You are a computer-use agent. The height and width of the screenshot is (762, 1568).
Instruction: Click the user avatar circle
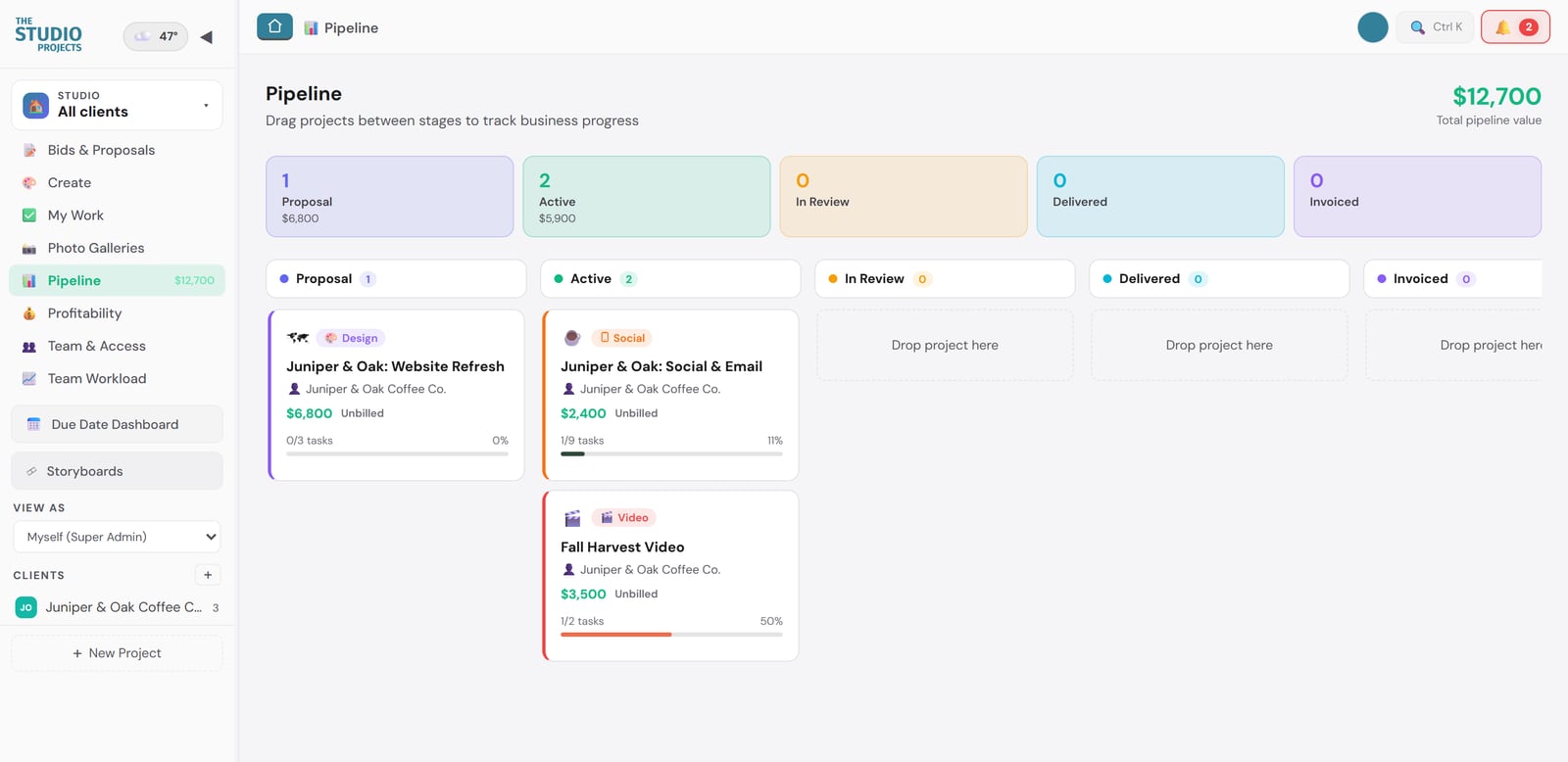[x=1372, y=27]
